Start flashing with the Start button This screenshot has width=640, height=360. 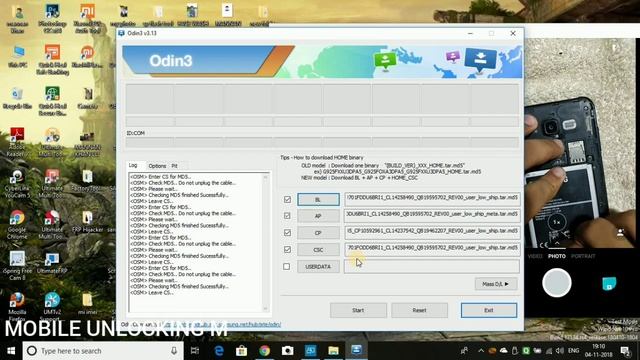point(358,310)
